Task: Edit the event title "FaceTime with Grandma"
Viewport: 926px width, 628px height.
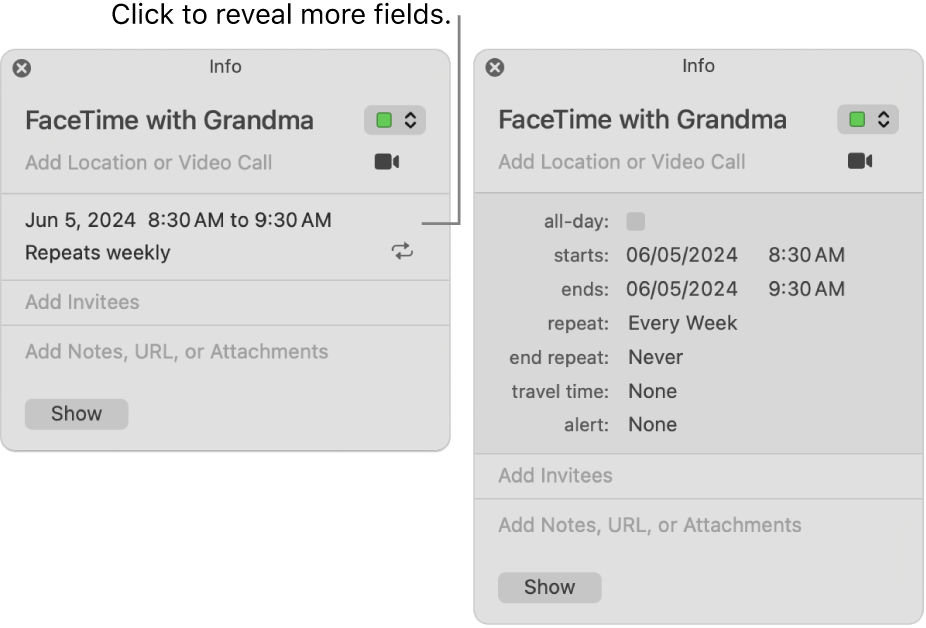Action: click(169, 120)
